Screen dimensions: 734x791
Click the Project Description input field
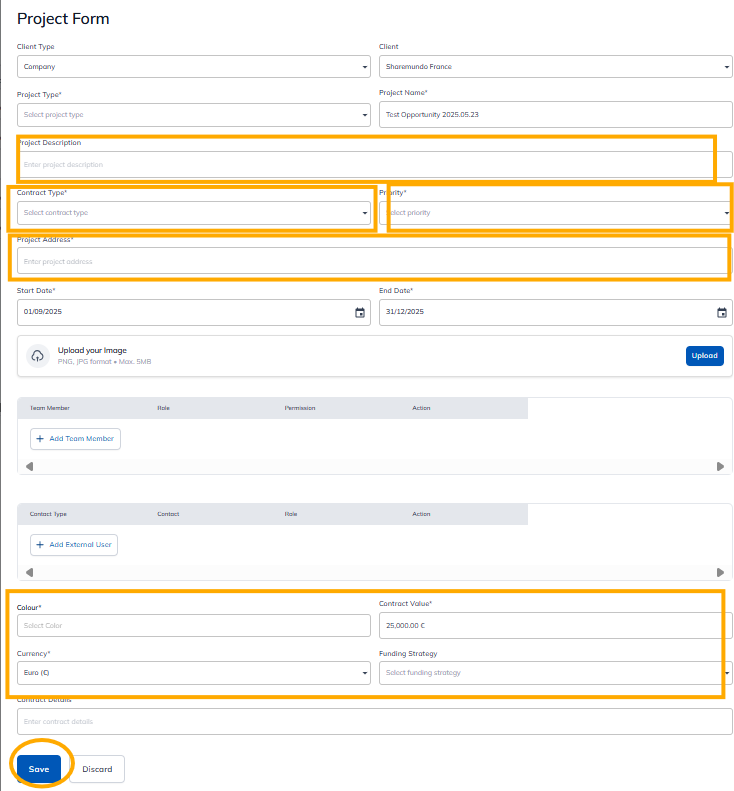click(365, 164)
